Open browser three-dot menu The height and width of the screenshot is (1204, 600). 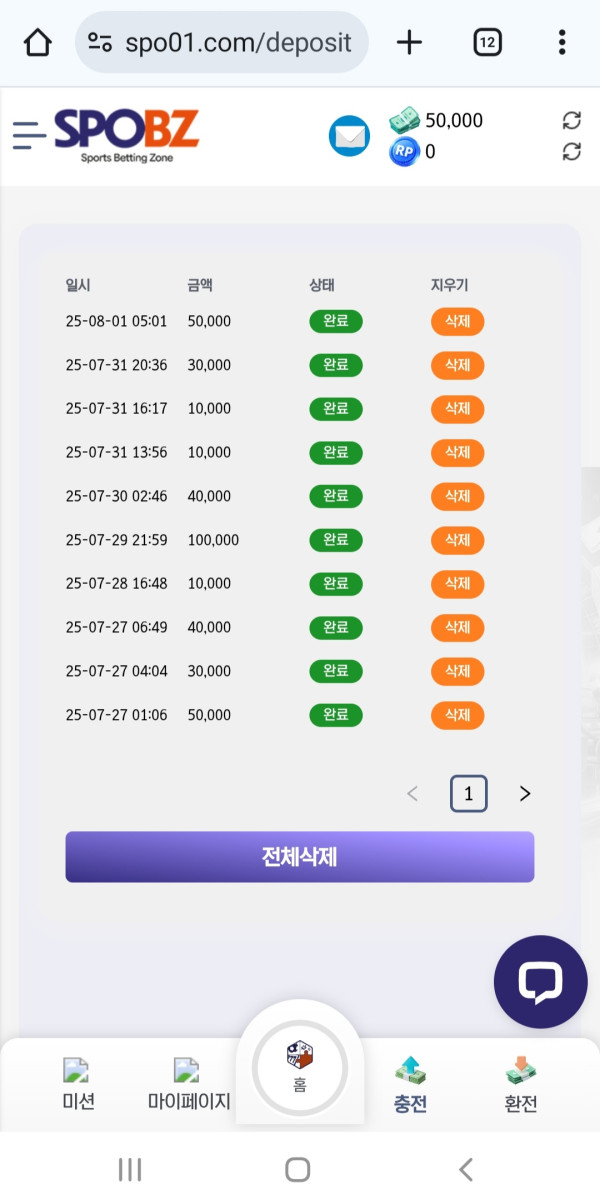point(562,42)
